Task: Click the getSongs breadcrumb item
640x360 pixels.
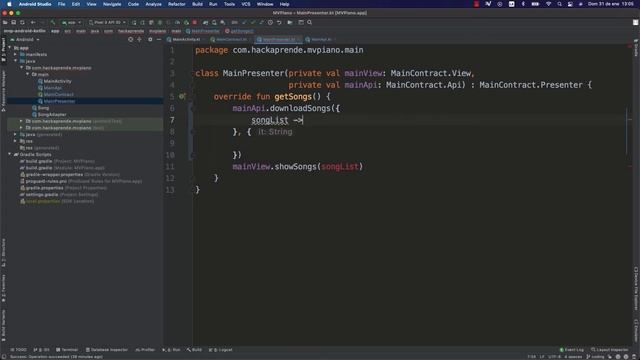Action: (x=239, y=31)
